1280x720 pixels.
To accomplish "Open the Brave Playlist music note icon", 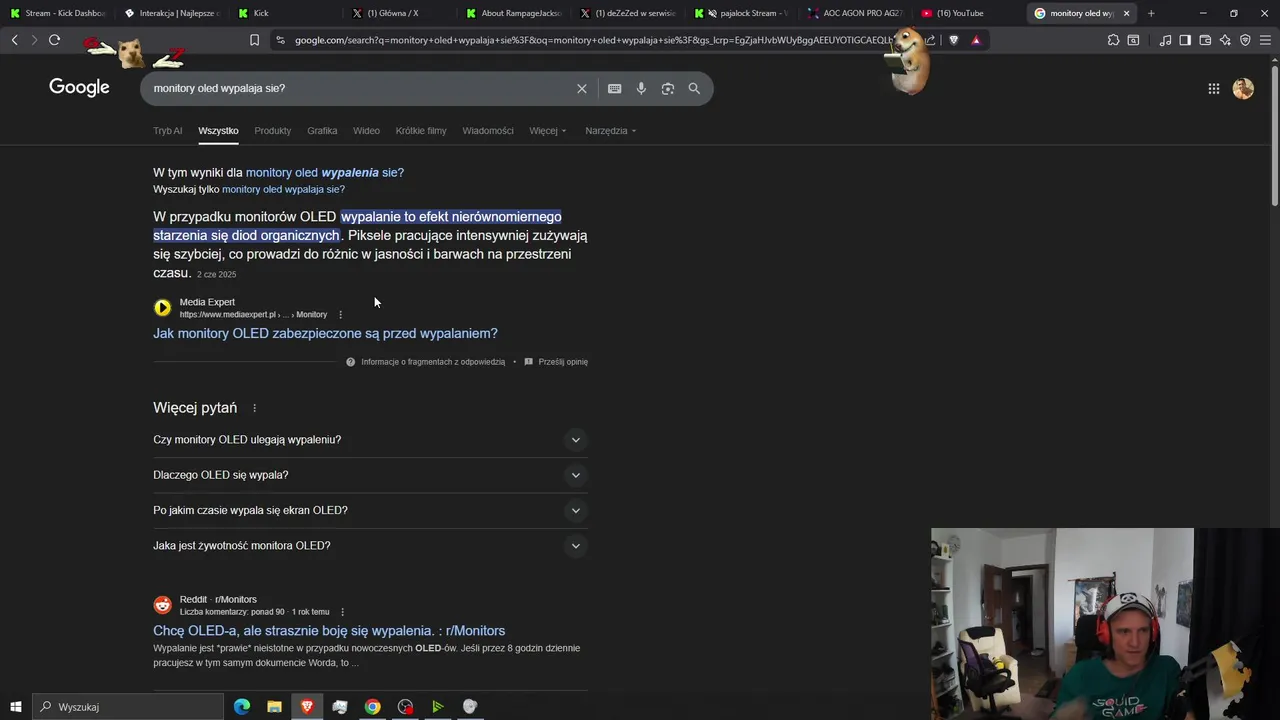I will click(1165, 40).
